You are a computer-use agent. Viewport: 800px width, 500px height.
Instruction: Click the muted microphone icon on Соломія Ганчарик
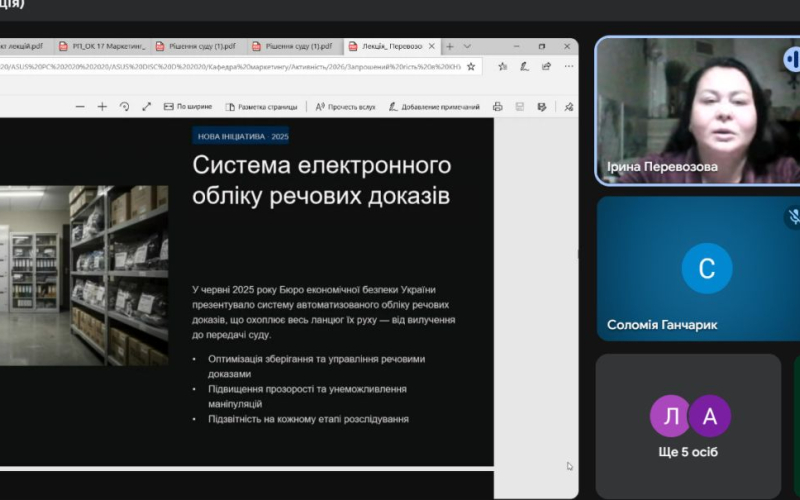click(x=793, y=216)
